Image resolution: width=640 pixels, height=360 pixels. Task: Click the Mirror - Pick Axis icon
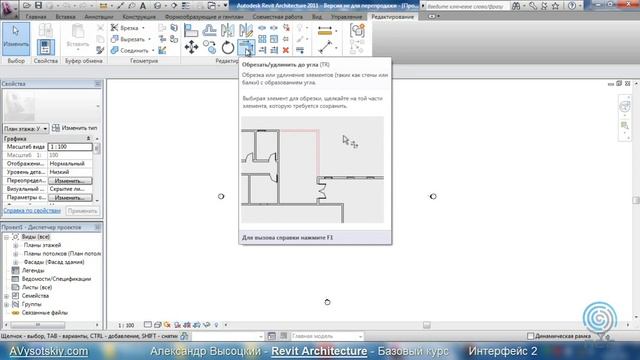227,31
